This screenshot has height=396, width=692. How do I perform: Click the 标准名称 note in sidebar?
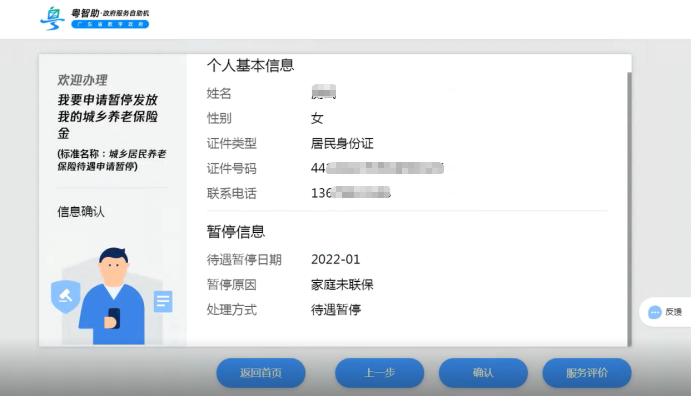click(112, 160)
